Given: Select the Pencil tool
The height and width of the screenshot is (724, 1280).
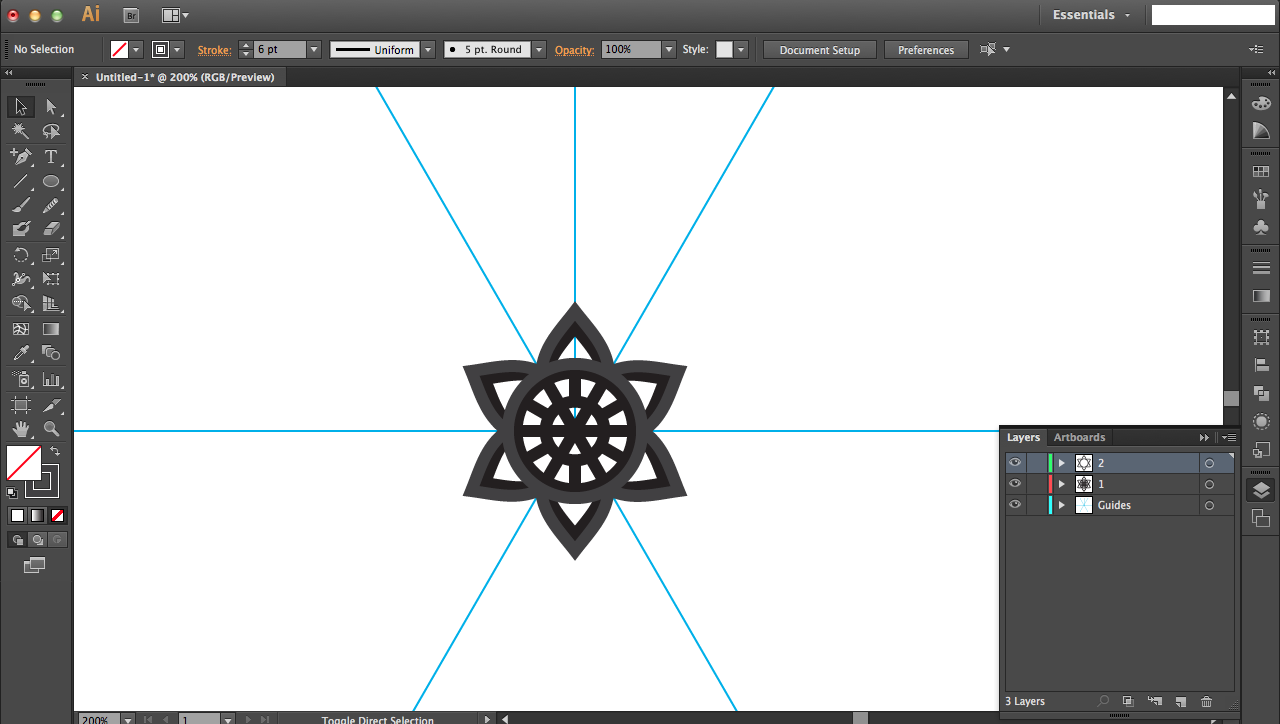Looking at the screenshot, I should pos(51,205).
